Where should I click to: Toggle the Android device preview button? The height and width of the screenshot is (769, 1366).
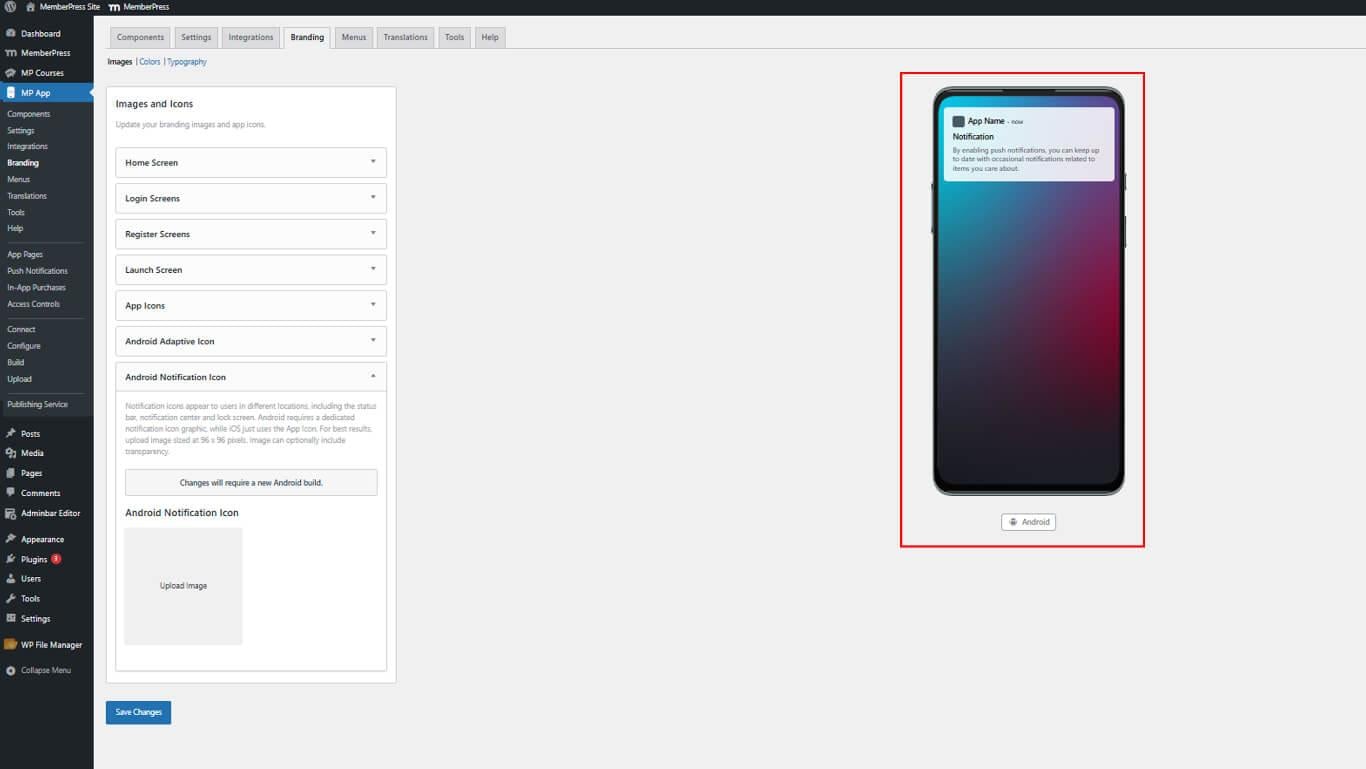1028,522
